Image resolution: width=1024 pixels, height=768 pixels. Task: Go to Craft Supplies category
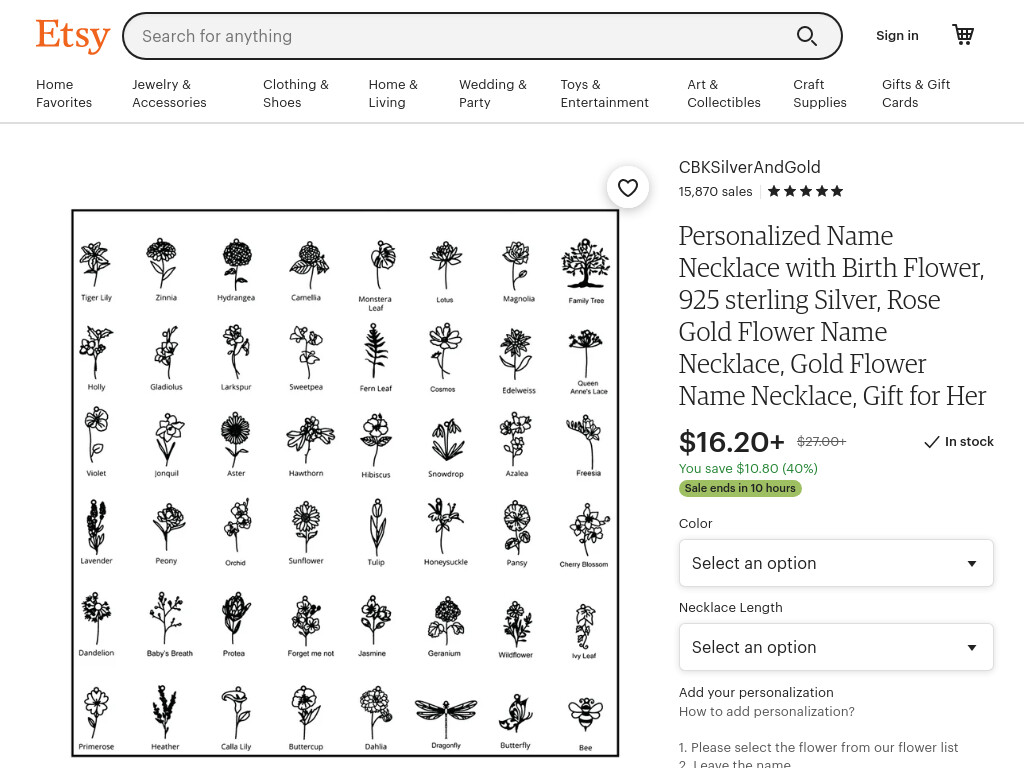coord(820,93)
